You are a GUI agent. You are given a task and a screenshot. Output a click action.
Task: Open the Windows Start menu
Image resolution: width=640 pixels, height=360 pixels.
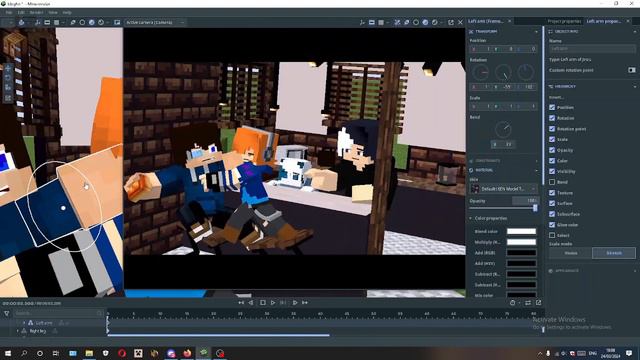[7, 353]
